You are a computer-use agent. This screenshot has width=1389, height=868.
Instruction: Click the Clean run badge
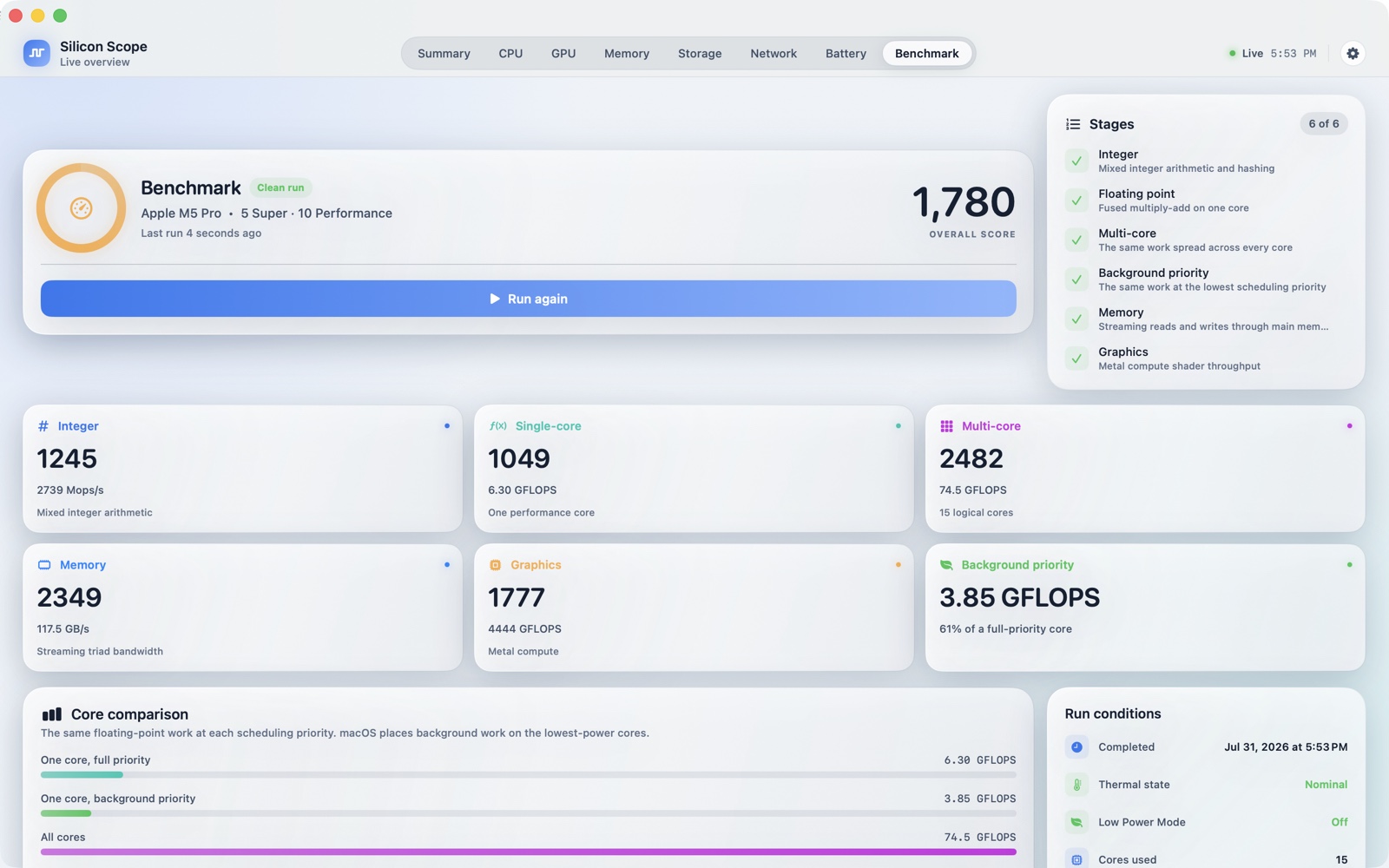coord(280,187)
